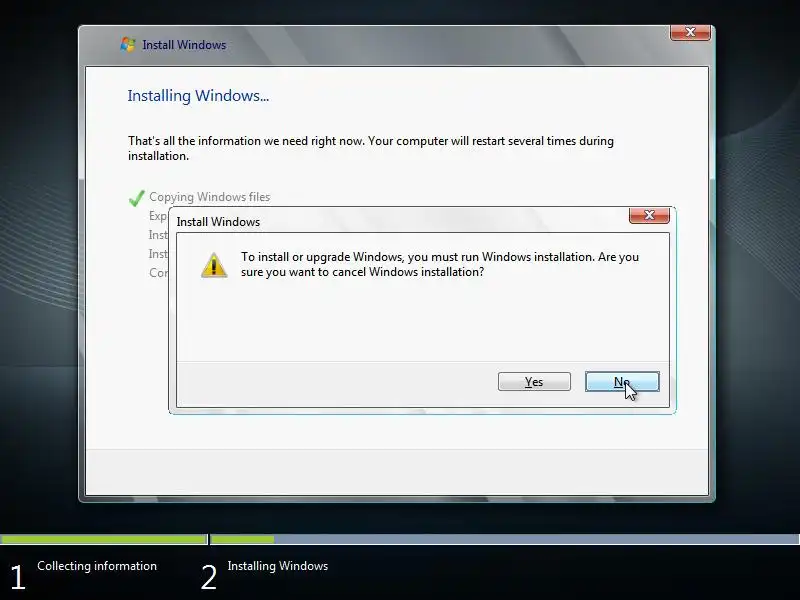Click the 'Installing Windows' stage label at bottom
The width and height of the screenshot is (800, 600).
[x=278, y=566]
